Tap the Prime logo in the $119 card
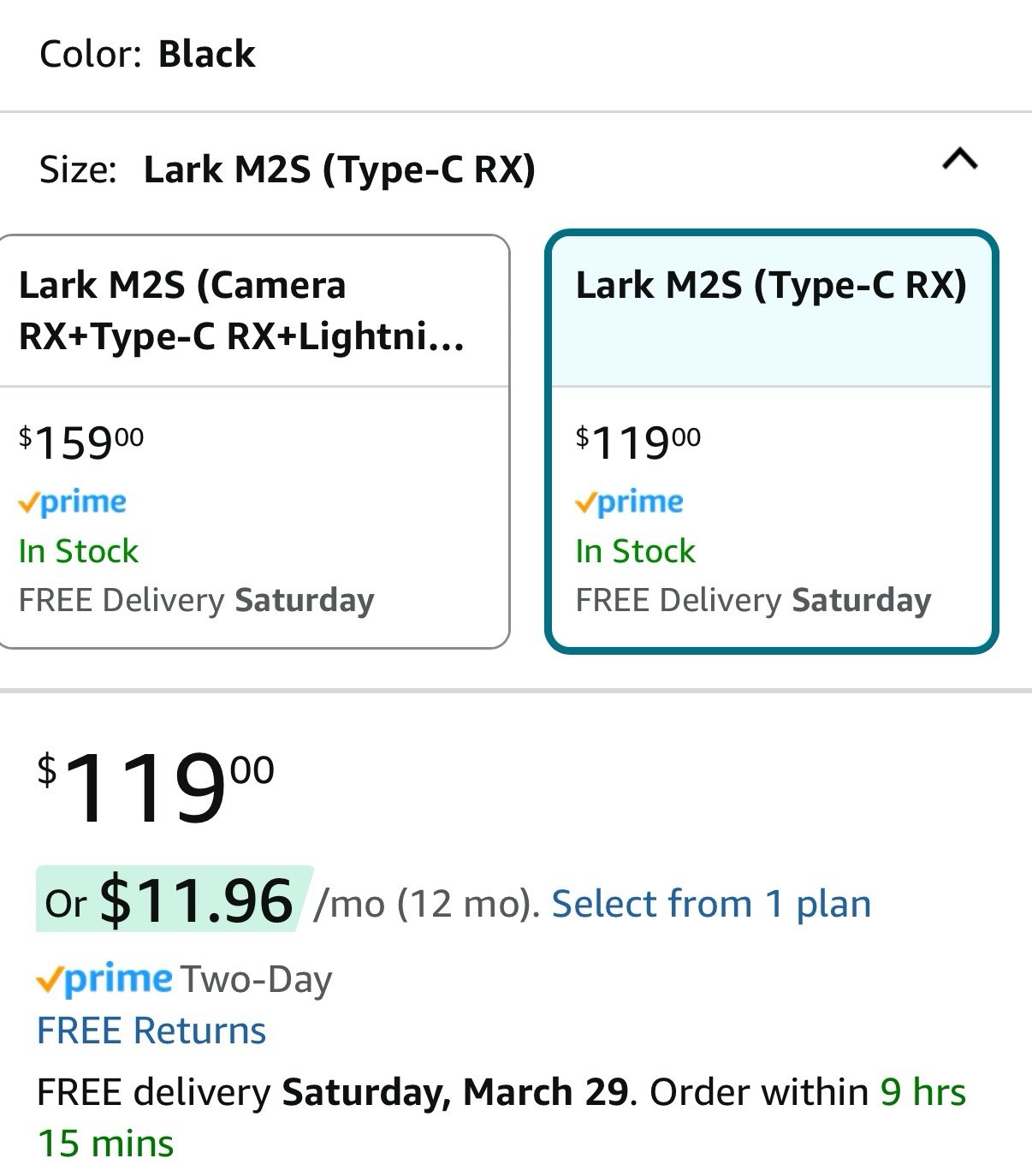1032x1176 pixels. [630, 502]
